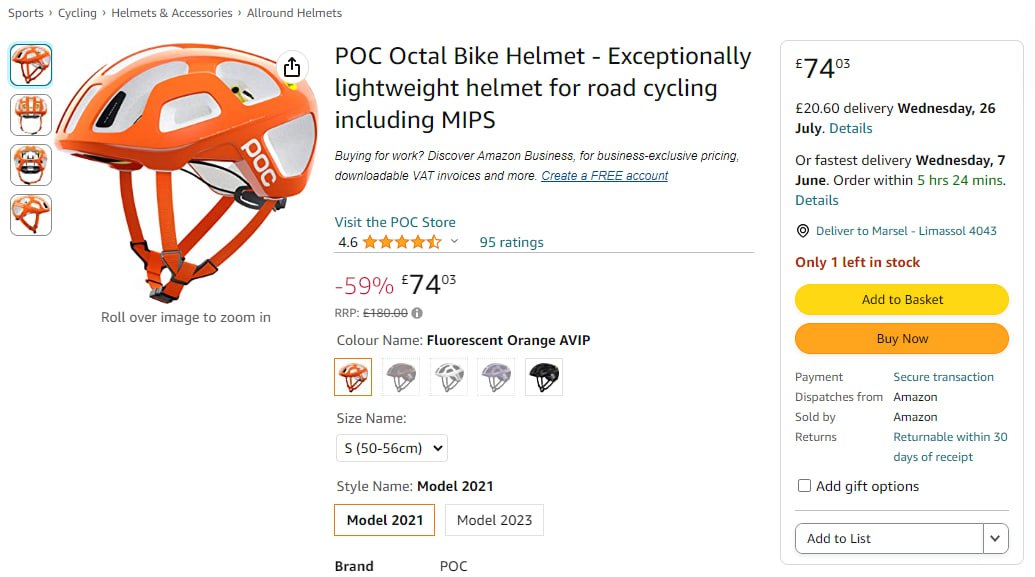Open the S (50-56cm) size dropdown

click(391, 448)
